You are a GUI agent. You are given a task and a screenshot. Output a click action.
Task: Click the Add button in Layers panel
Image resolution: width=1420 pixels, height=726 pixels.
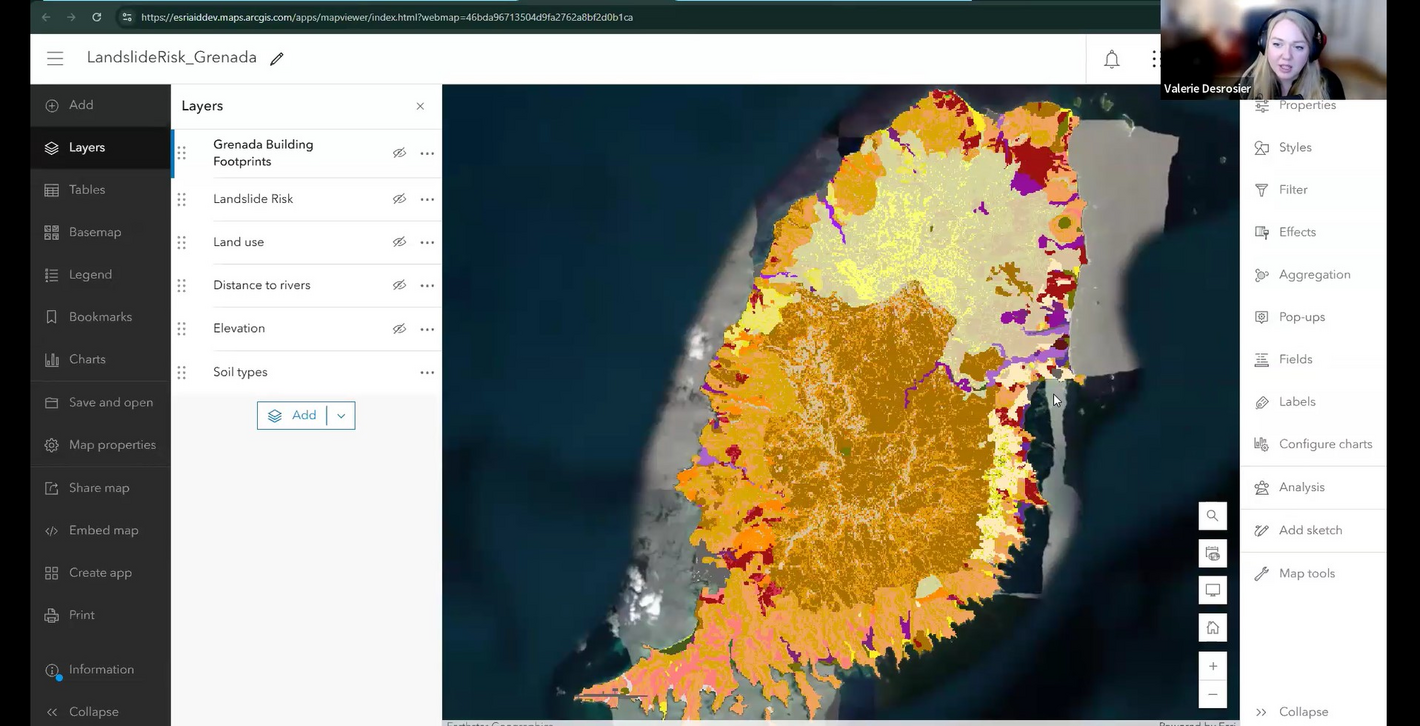click(x=296, y=415)
